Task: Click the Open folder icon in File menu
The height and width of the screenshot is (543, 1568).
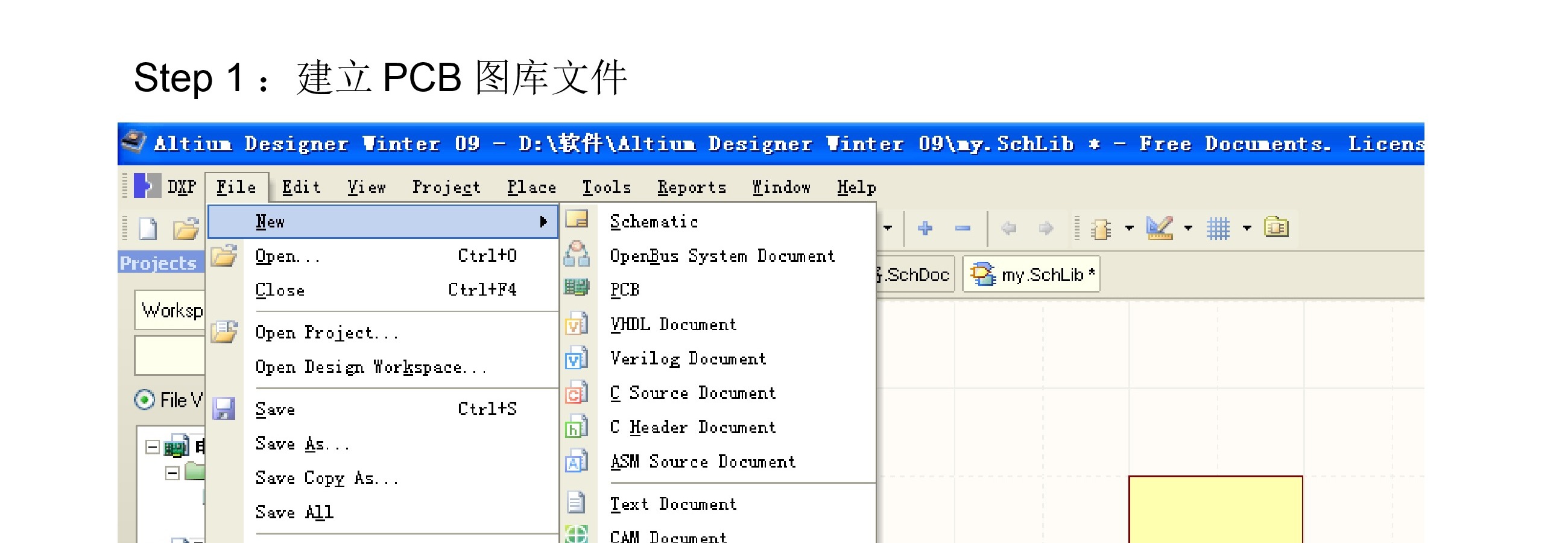Action: [223, 256]
